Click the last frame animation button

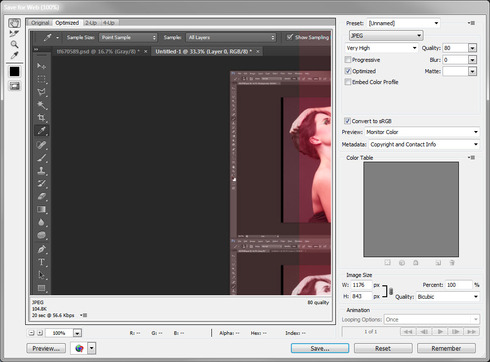[x=472, y=332]
